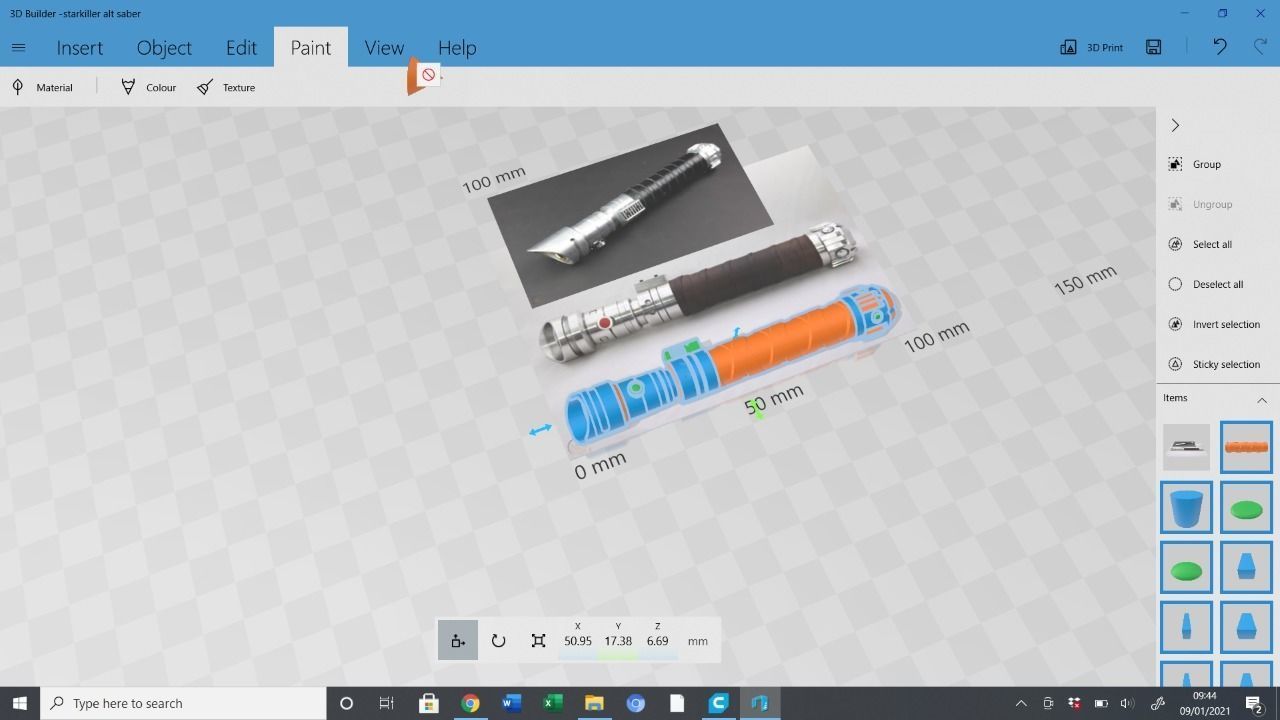Viewport: 1280px width, 720px height.
Task: Edit the Z position value 6.69
Action: pyautogui.click(x=657, y=641)
